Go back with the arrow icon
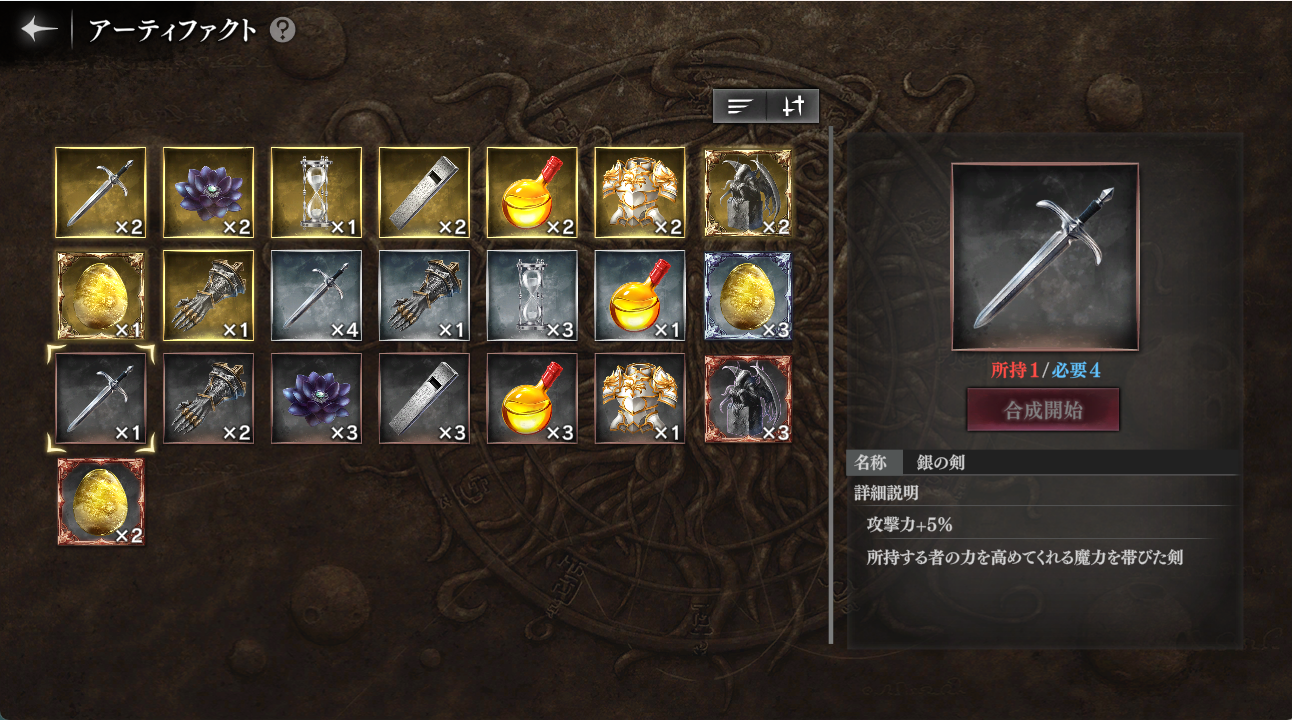The width and height of the screenshot is (1292, 720). point(40,30)
